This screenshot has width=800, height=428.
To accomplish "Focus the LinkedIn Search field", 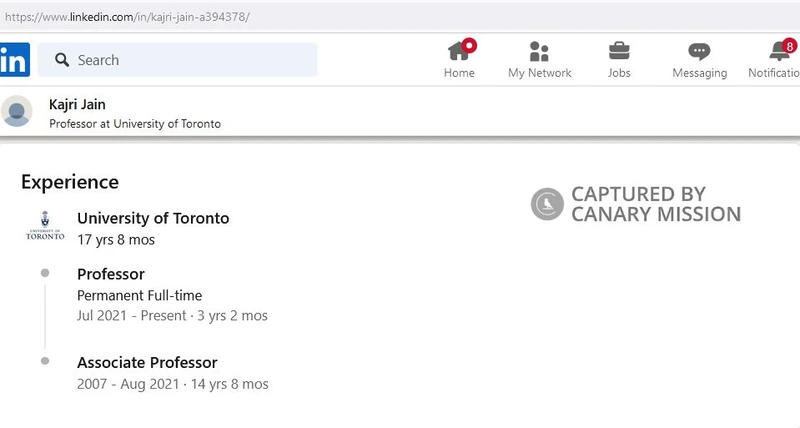I will [178, 60].
